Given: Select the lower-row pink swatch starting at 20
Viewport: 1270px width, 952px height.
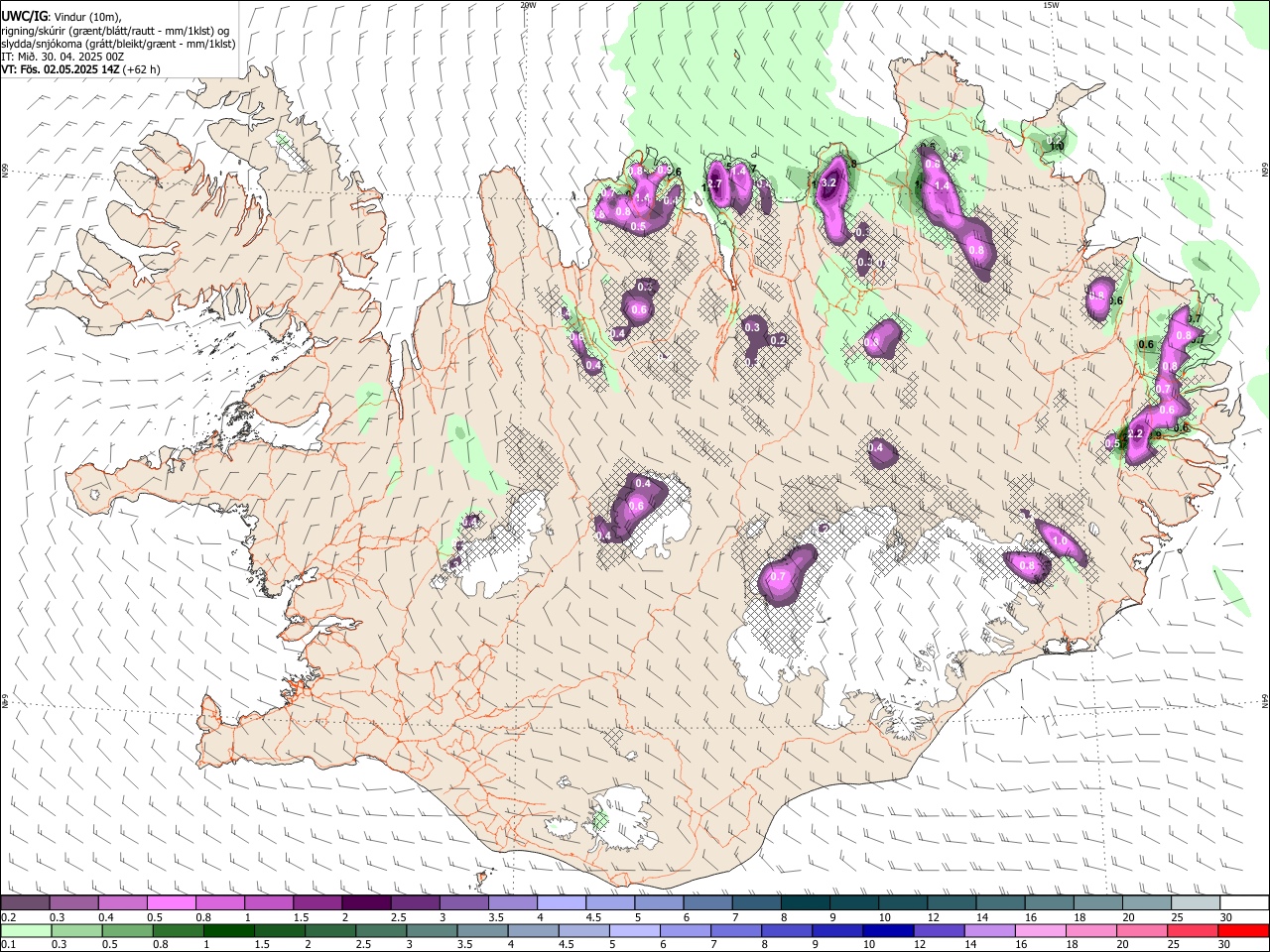Looking at the screenshot, I should [x=1142, y=930].
